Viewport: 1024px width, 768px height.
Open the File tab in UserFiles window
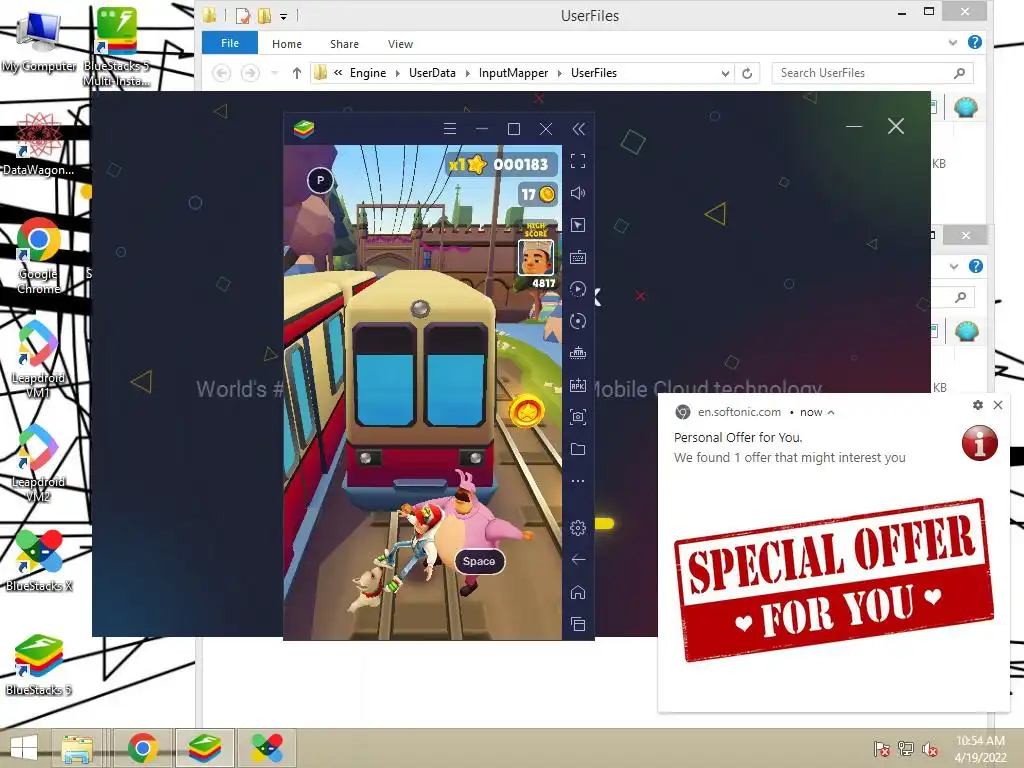(230, 43)
